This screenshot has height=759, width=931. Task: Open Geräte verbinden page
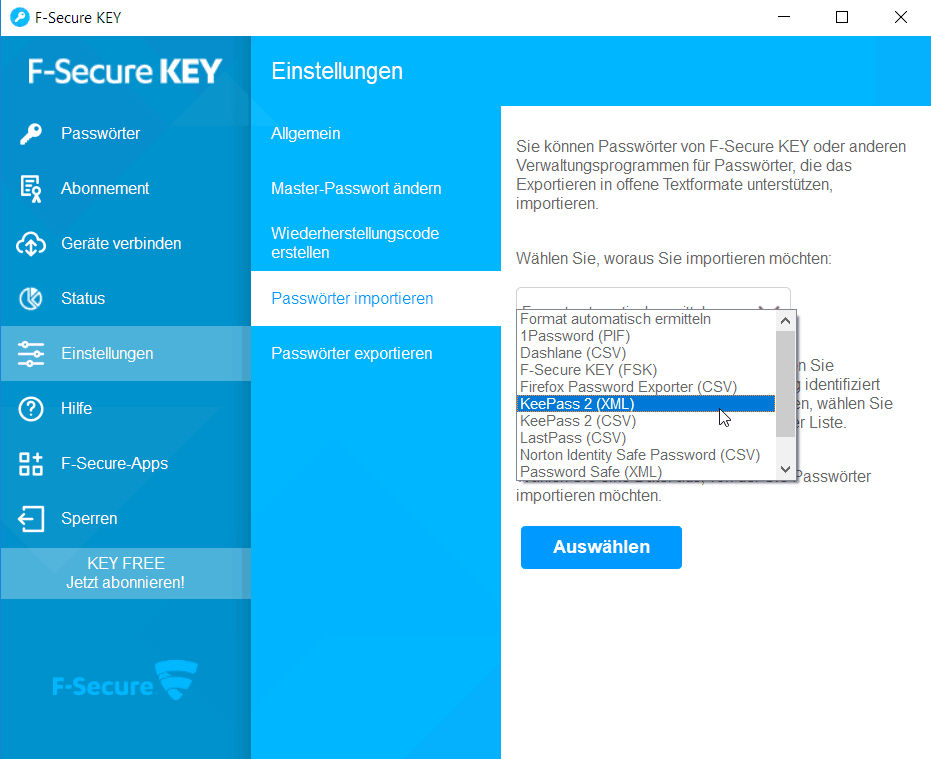click(126, 243)
